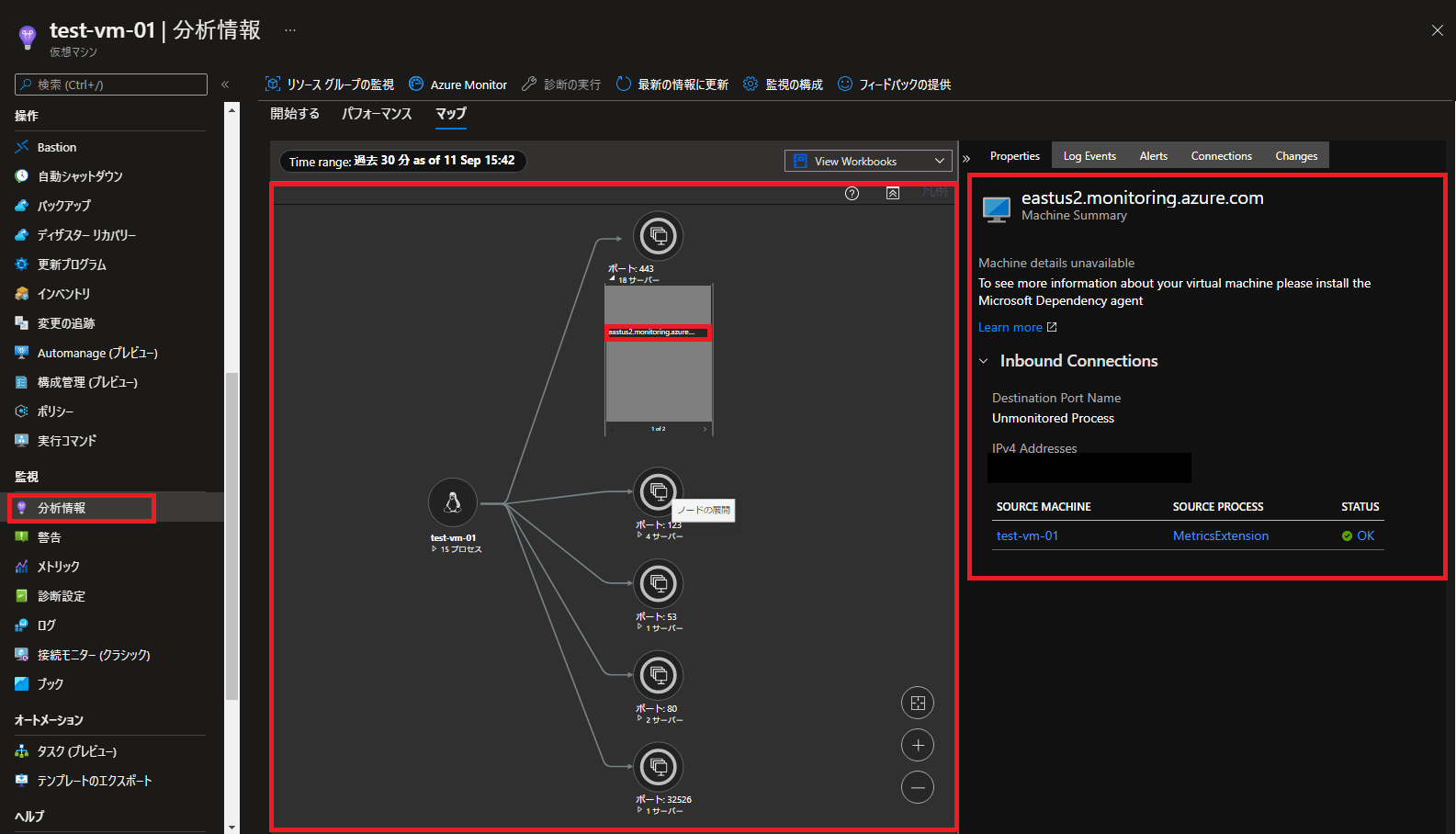Click the fit-to-screen map icon

[918, 703]
